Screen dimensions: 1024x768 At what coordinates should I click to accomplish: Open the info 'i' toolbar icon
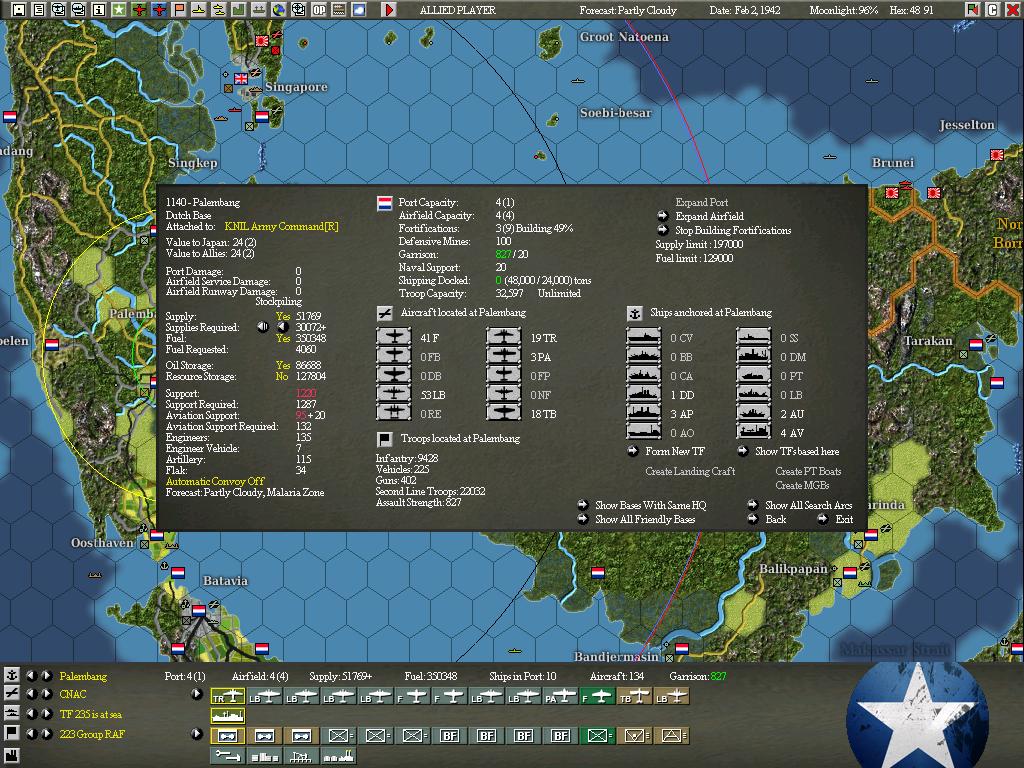[99, 9]
